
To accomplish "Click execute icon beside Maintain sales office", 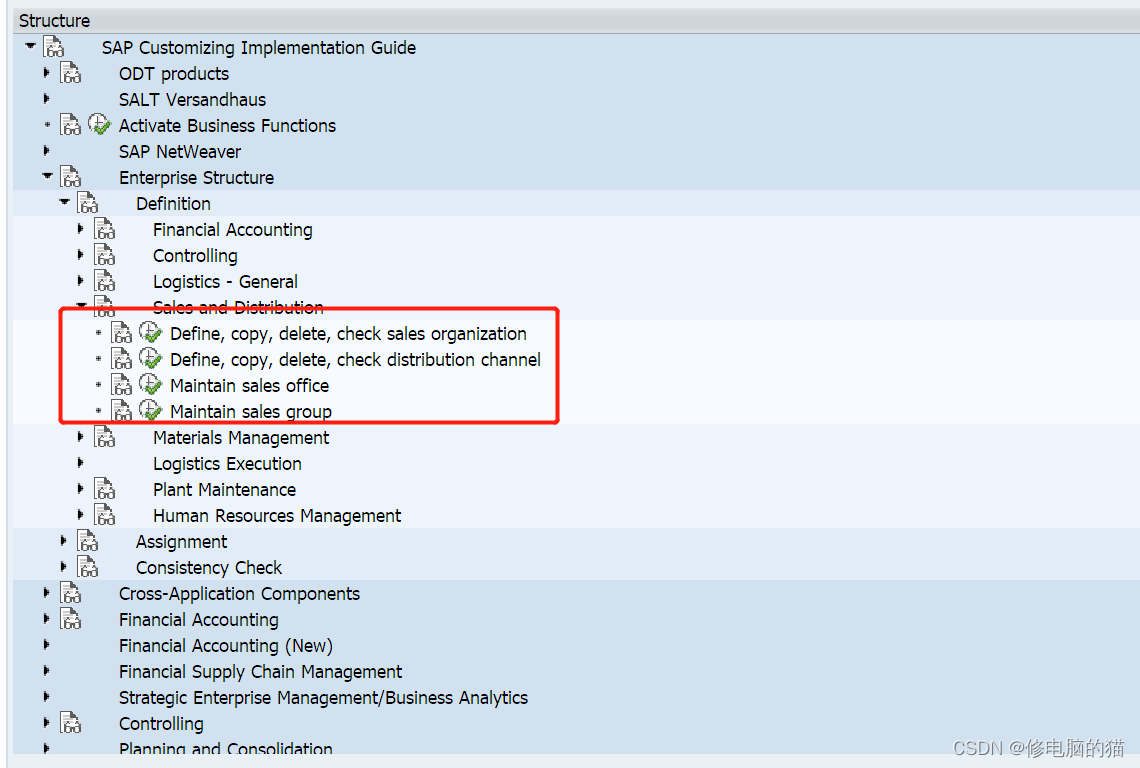I will click(151, 385).
